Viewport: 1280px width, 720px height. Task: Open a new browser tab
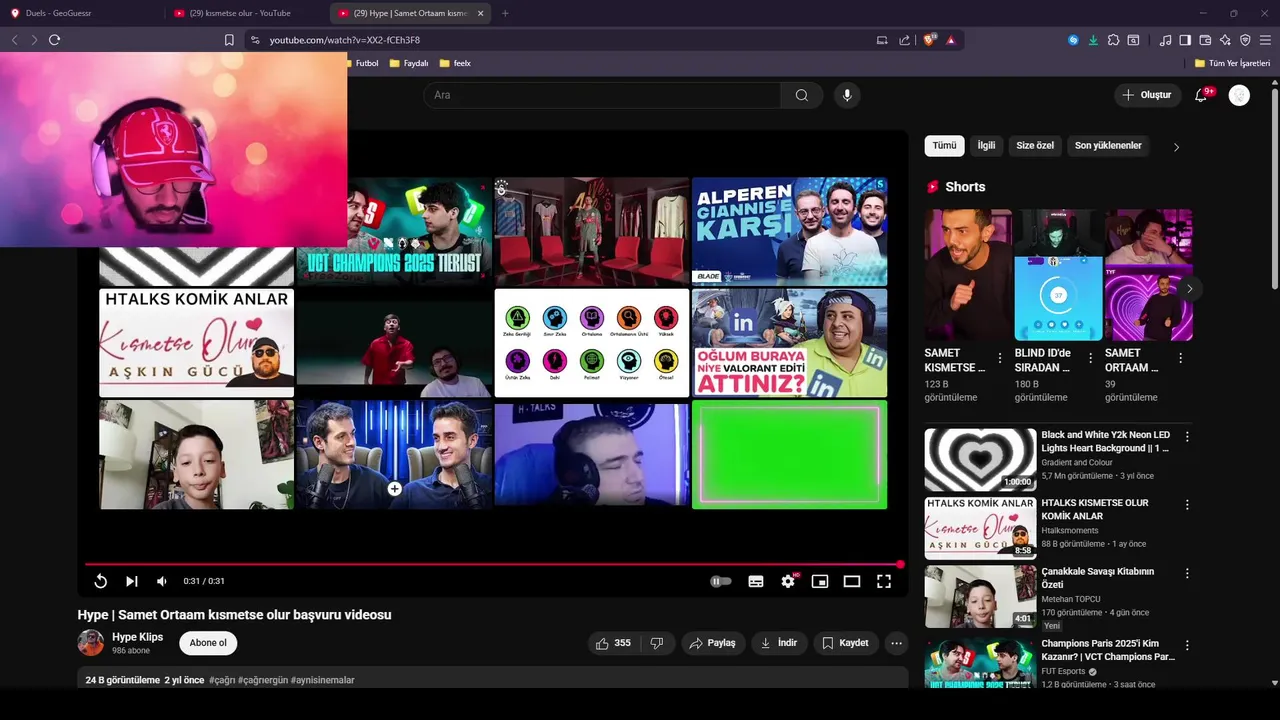(x=505, y=13)
